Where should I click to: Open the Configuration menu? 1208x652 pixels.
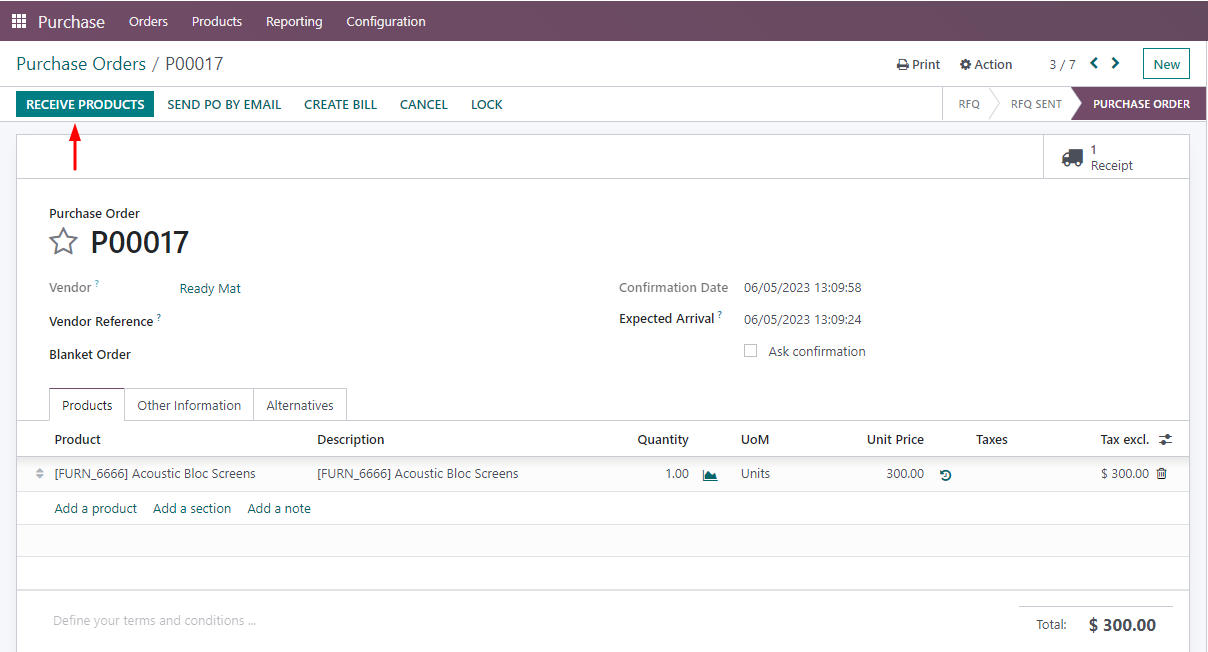pos(386,21)
